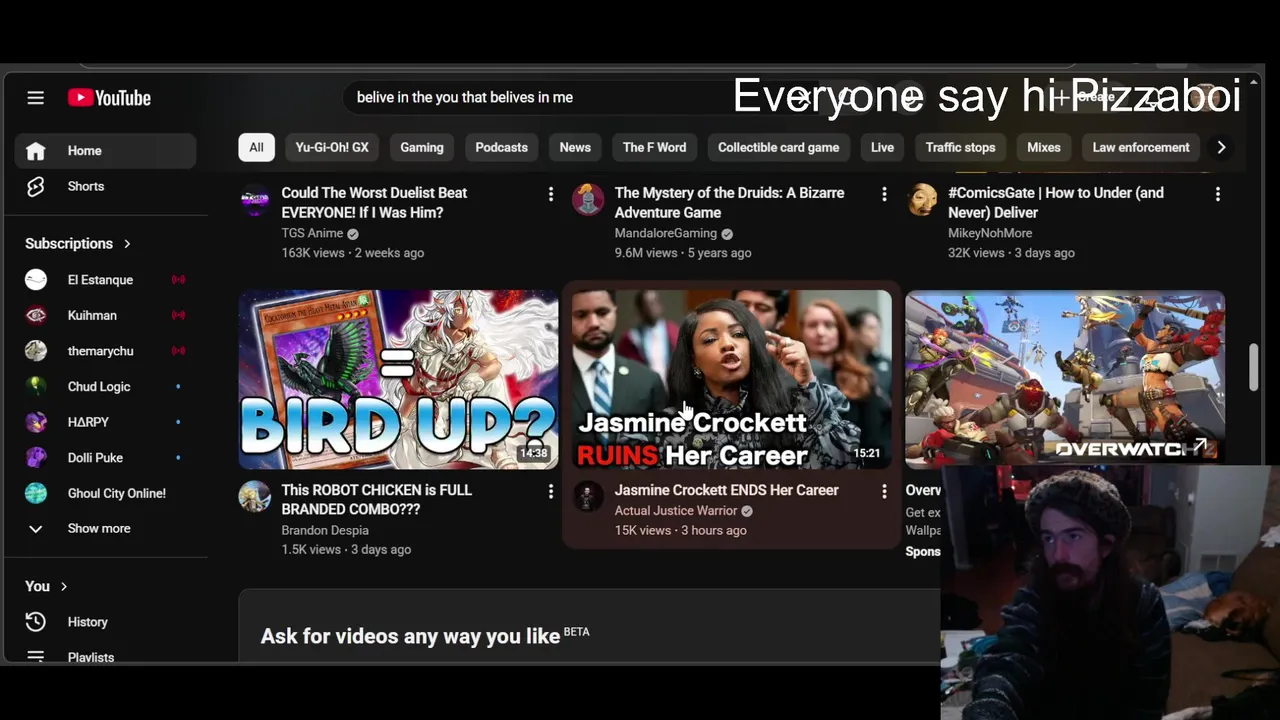The image size is (1280, 720).
Task: Click El Estanque live indicator
Action: 178,280
